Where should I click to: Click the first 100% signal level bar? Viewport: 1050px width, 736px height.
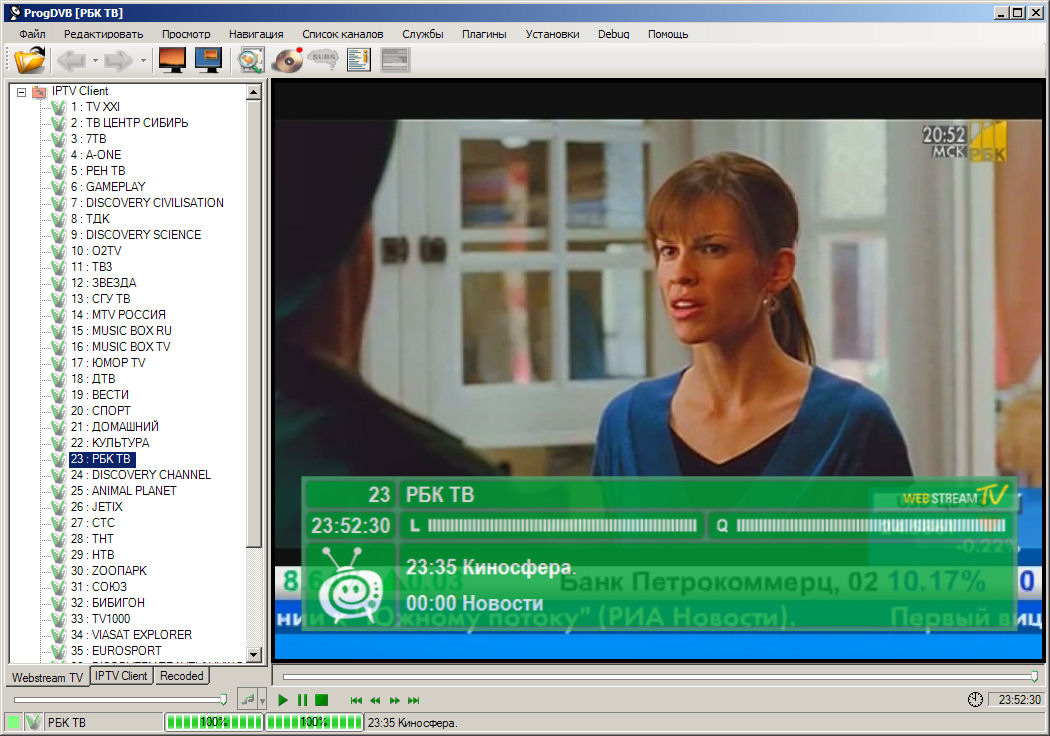[x=214, y=722]
